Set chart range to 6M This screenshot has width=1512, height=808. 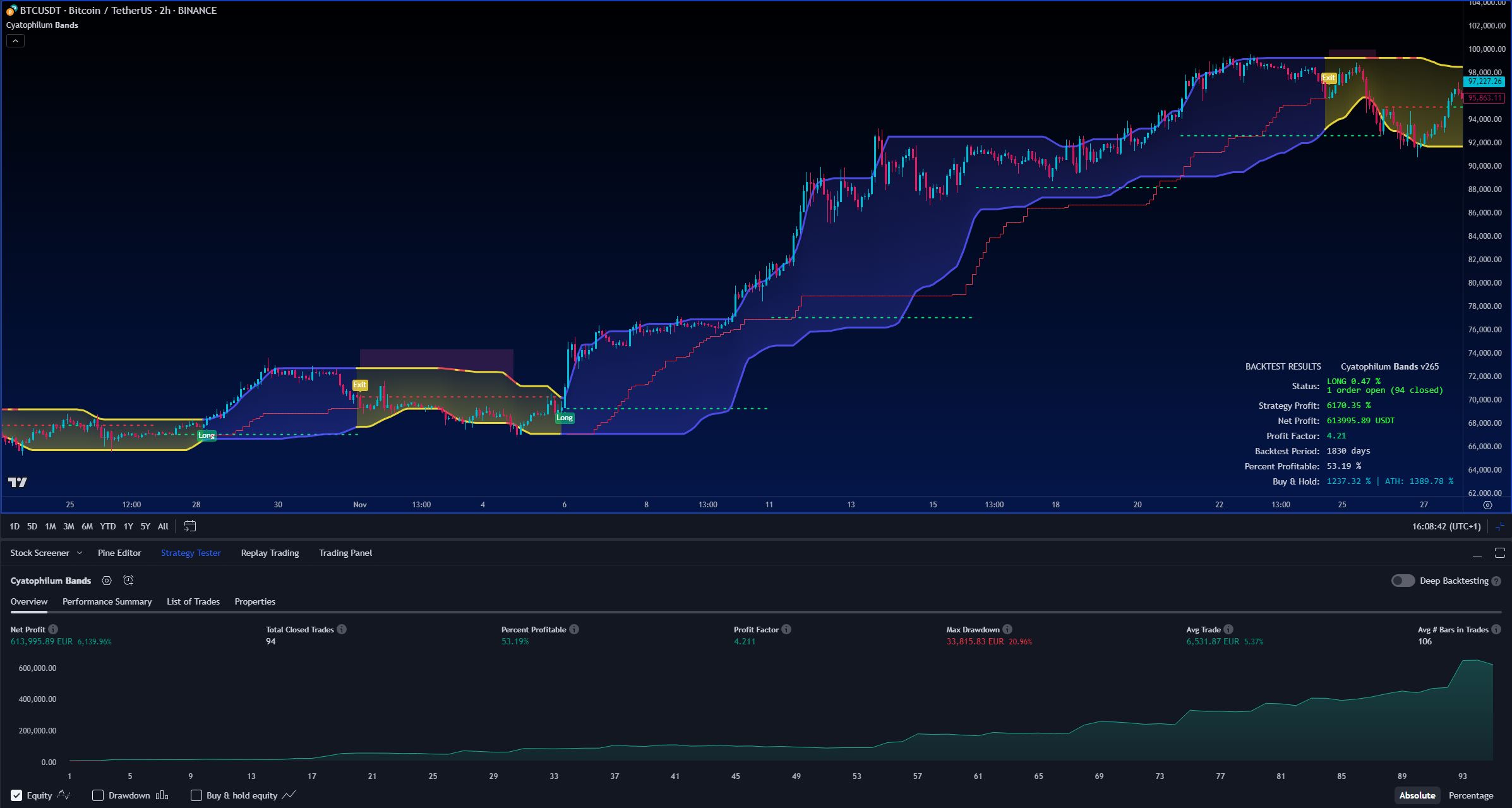coord(87,526)
